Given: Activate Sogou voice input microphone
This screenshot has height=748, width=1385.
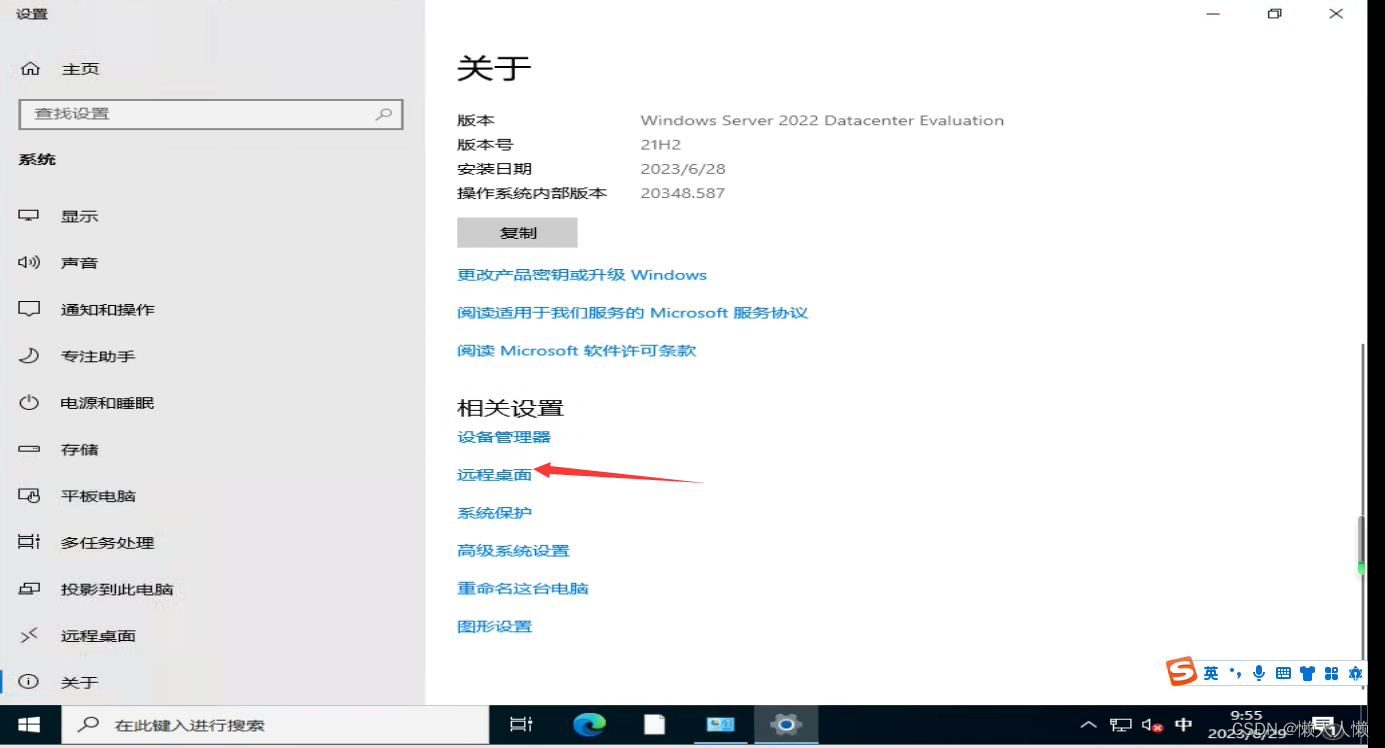Looking at the screenshot, I should 1258,673.
